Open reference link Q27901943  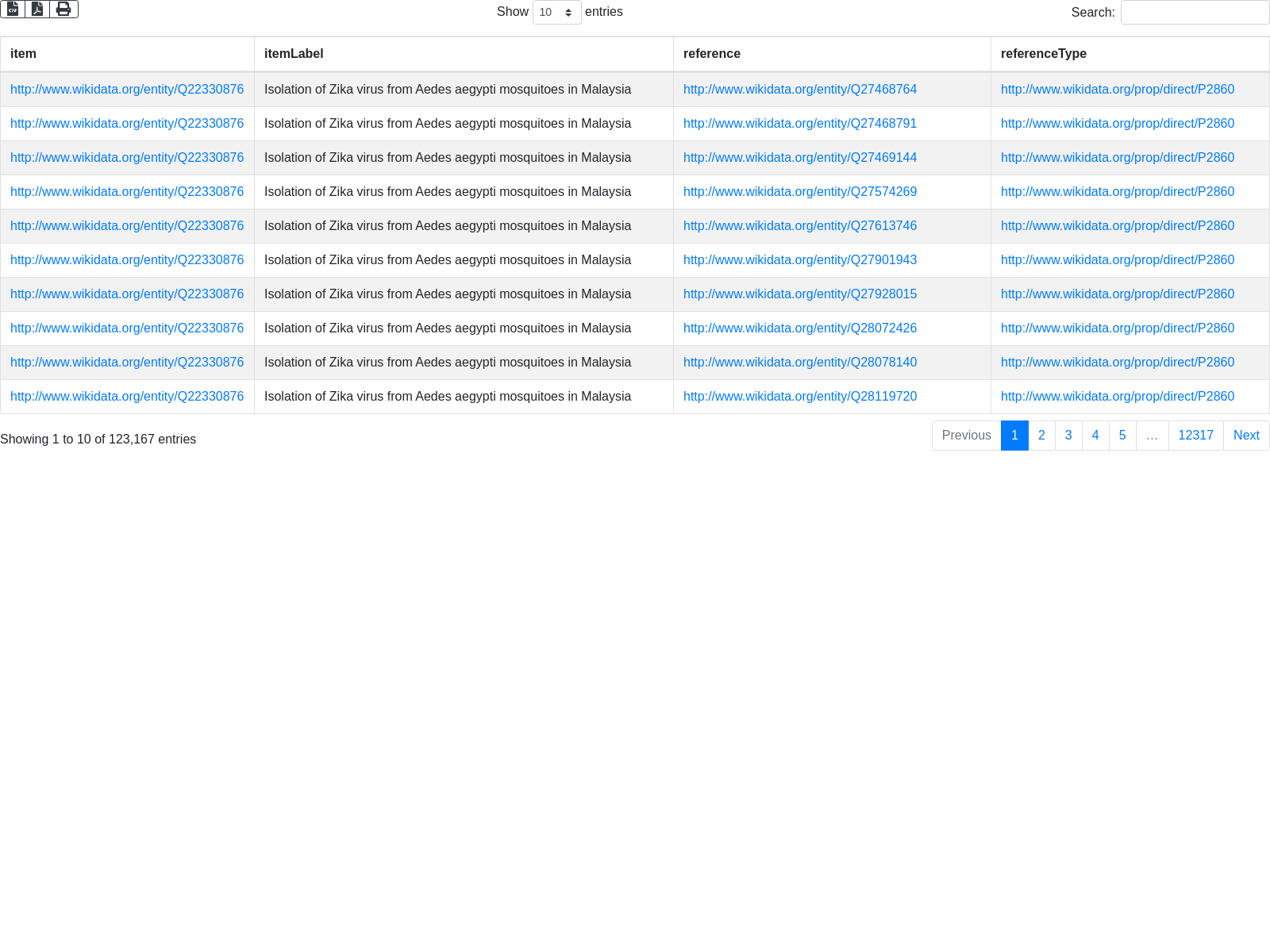[800, 260]
